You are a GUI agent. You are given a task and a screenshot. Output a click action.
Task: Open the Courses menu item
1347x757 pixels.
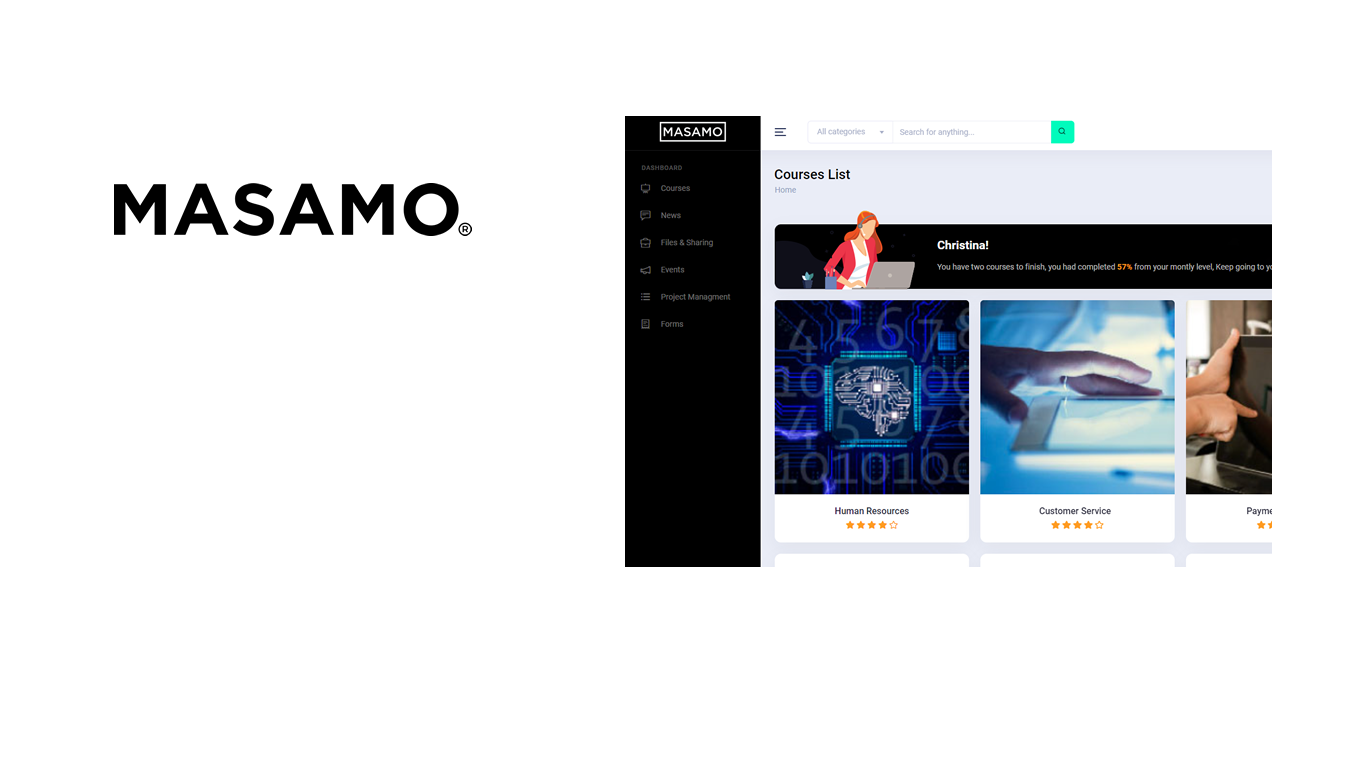point(675,188)
